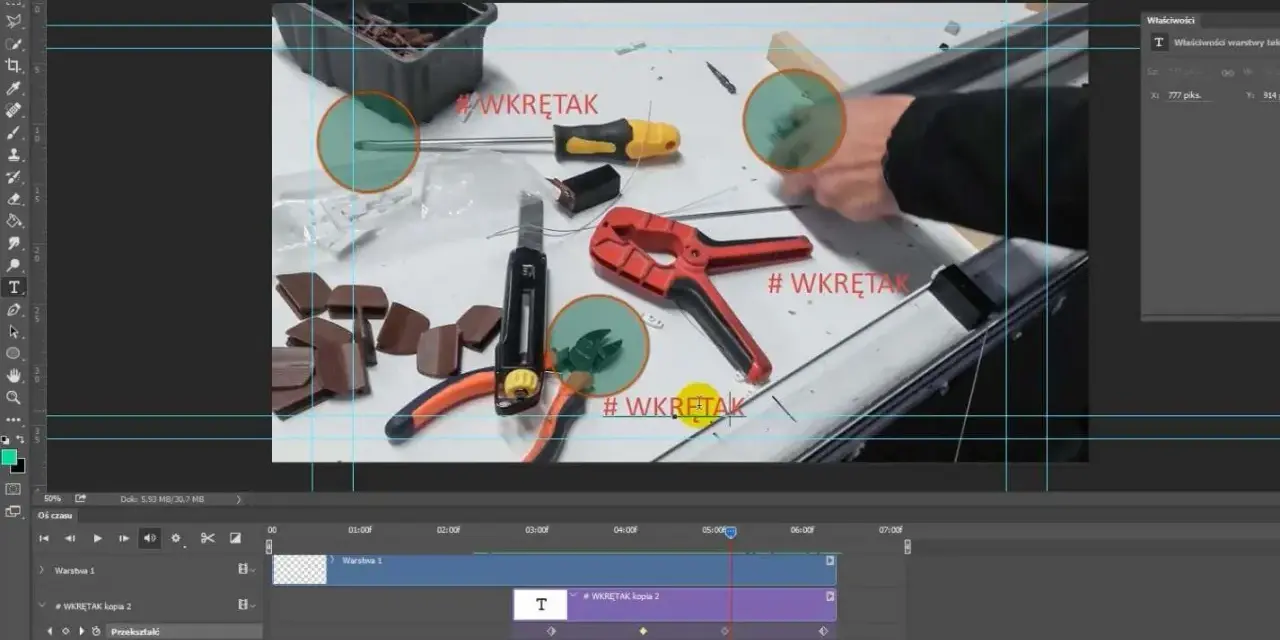
Task: Step forward to the next frame
Action: click(124, 538)
